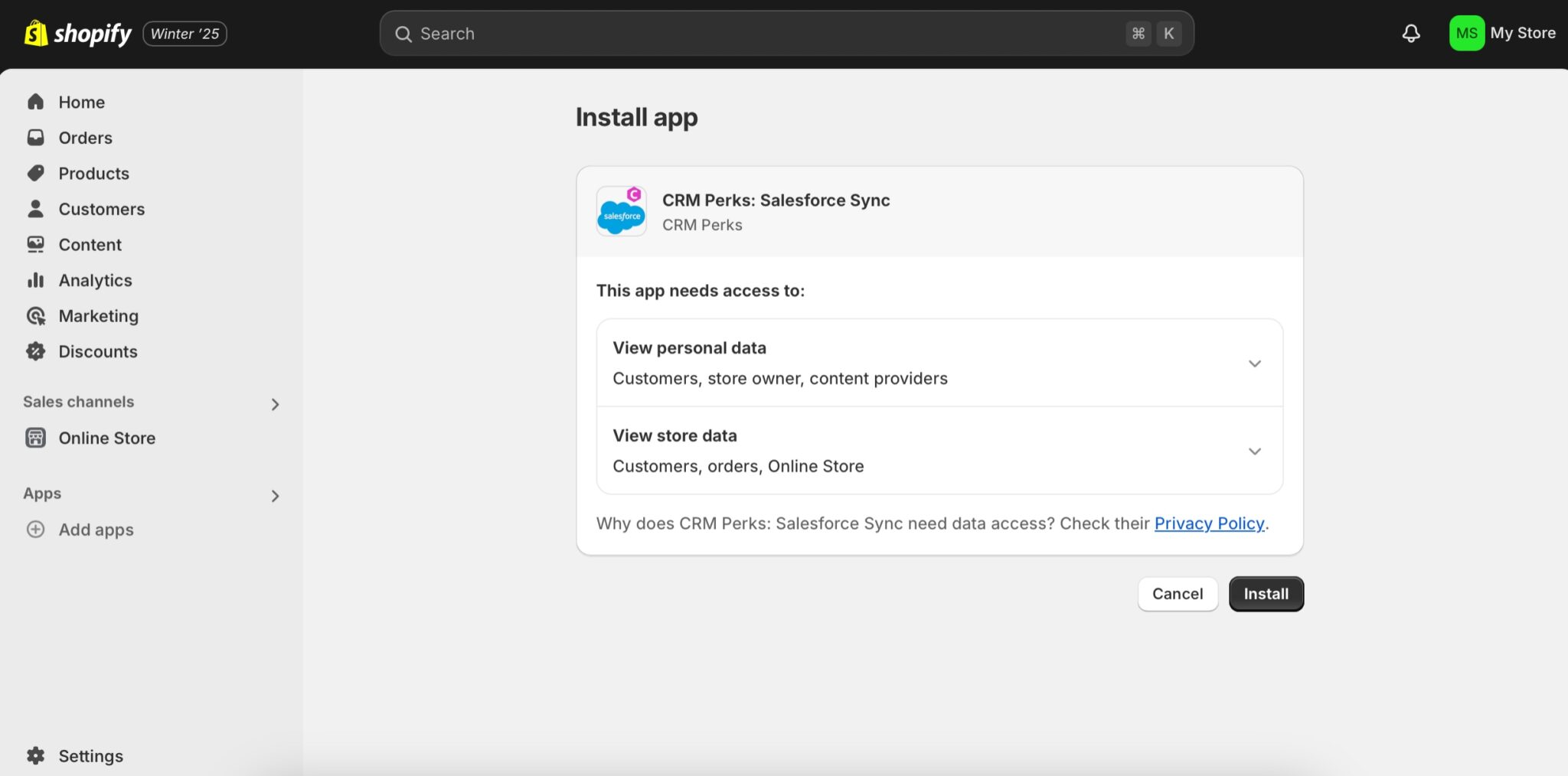Select the Marketing icon

(x=36, y=315)
